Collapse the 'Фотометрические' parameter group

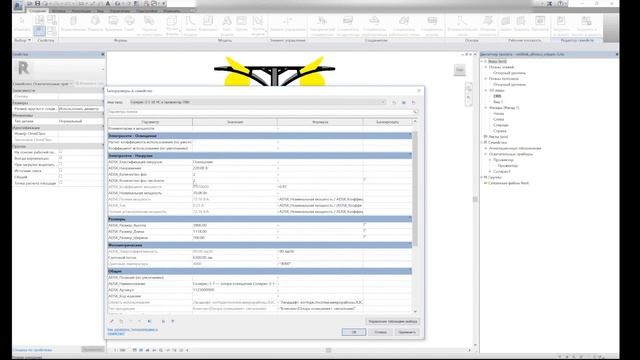coord(410,245)
